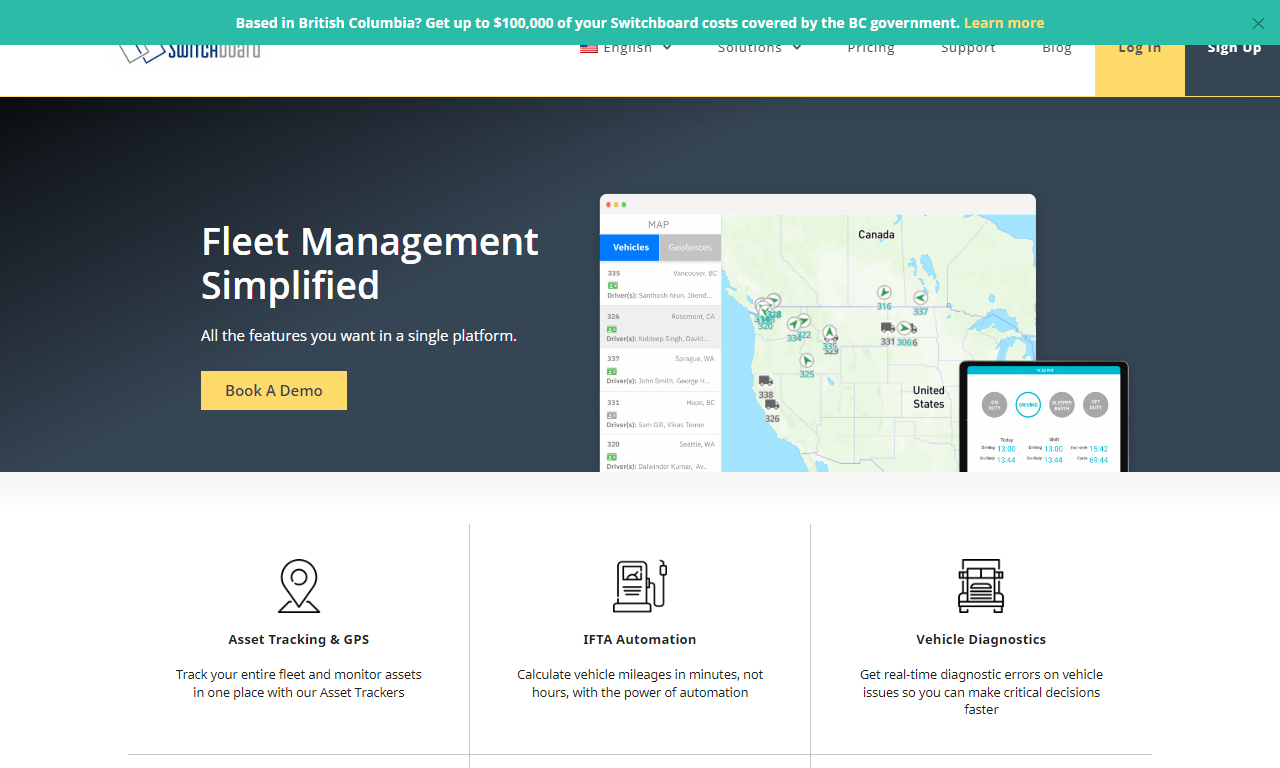
Task: Dismiss the British Columbia banner with X
Action: tap(1258, 23)
